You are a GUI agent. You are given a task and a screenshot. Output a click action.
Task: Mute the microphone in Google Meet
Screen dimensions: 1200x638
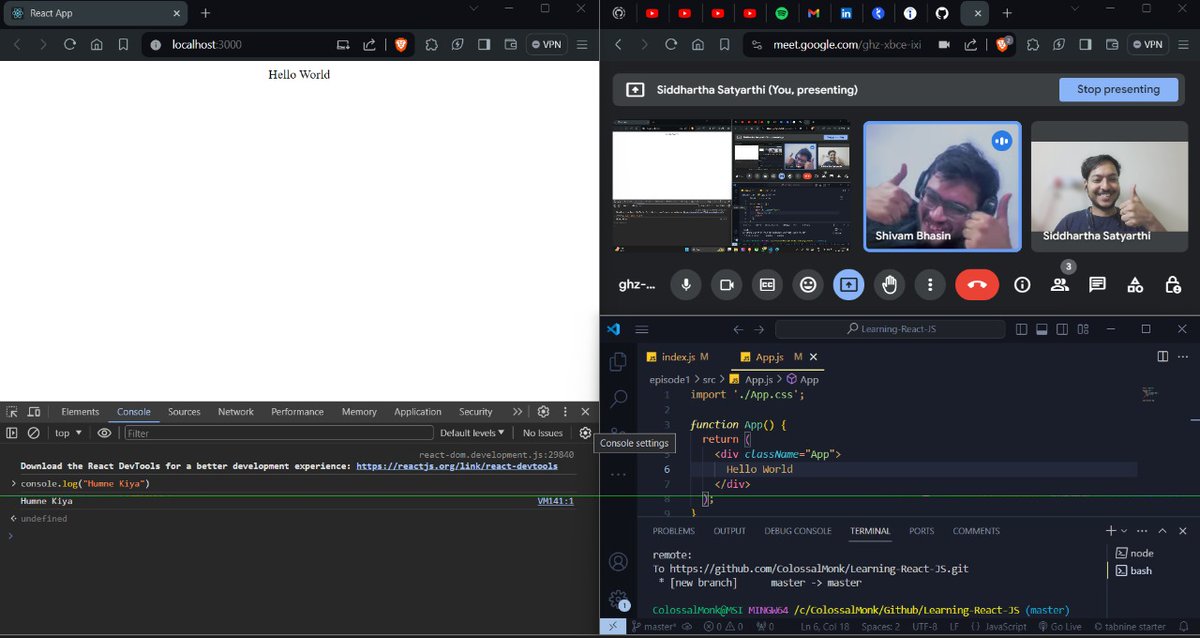click(x=685, y=285)
